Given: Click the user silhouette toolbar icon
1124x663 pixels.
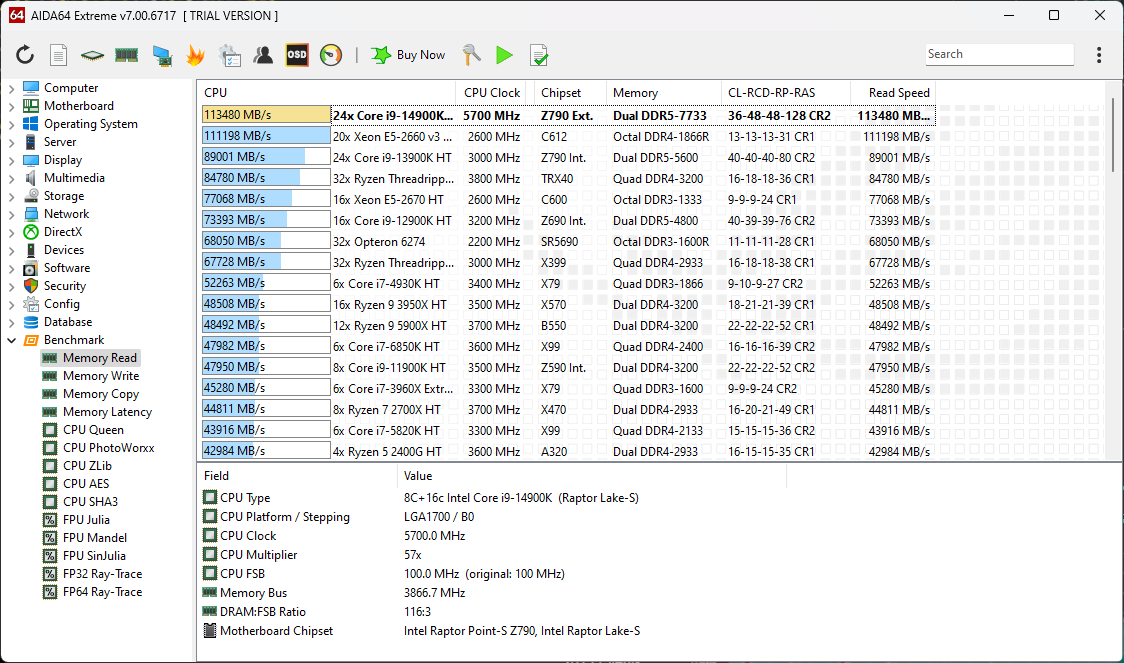Looking at the screenshot, I should [263, 55].
